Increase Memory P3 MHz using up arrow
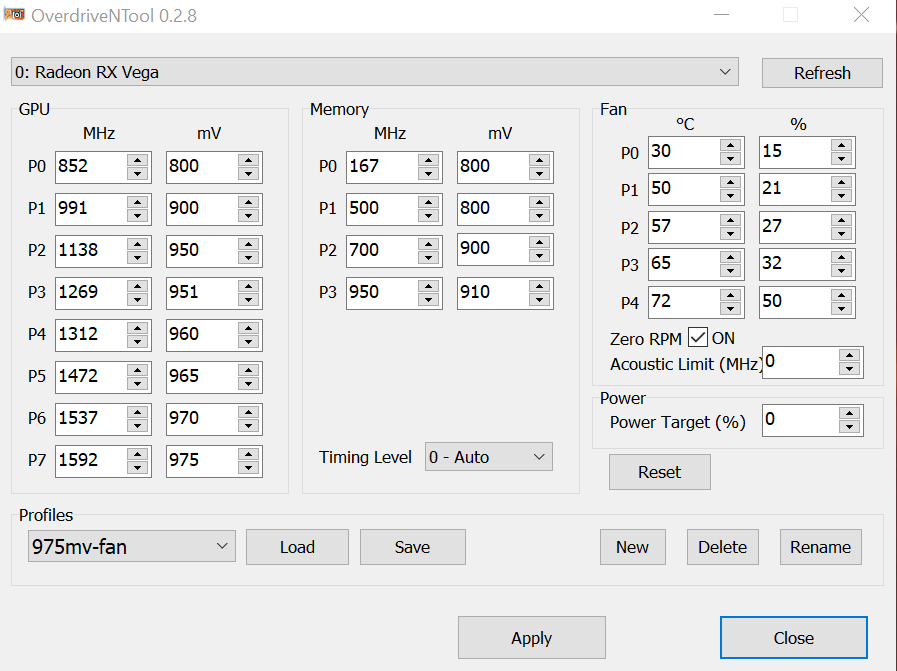The height and width of the screenshot is (671, 897). (x=428, y=286)
